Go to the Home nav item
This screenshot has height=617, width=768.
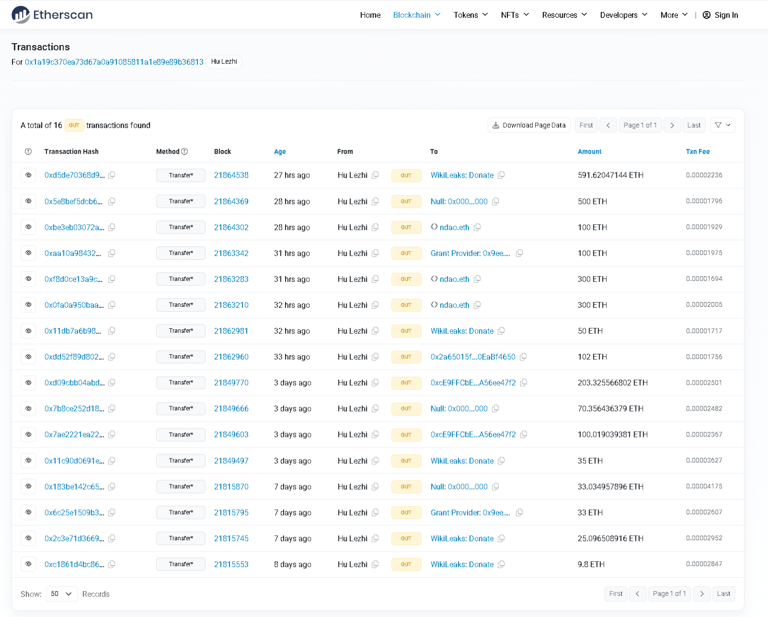[370, 15]
